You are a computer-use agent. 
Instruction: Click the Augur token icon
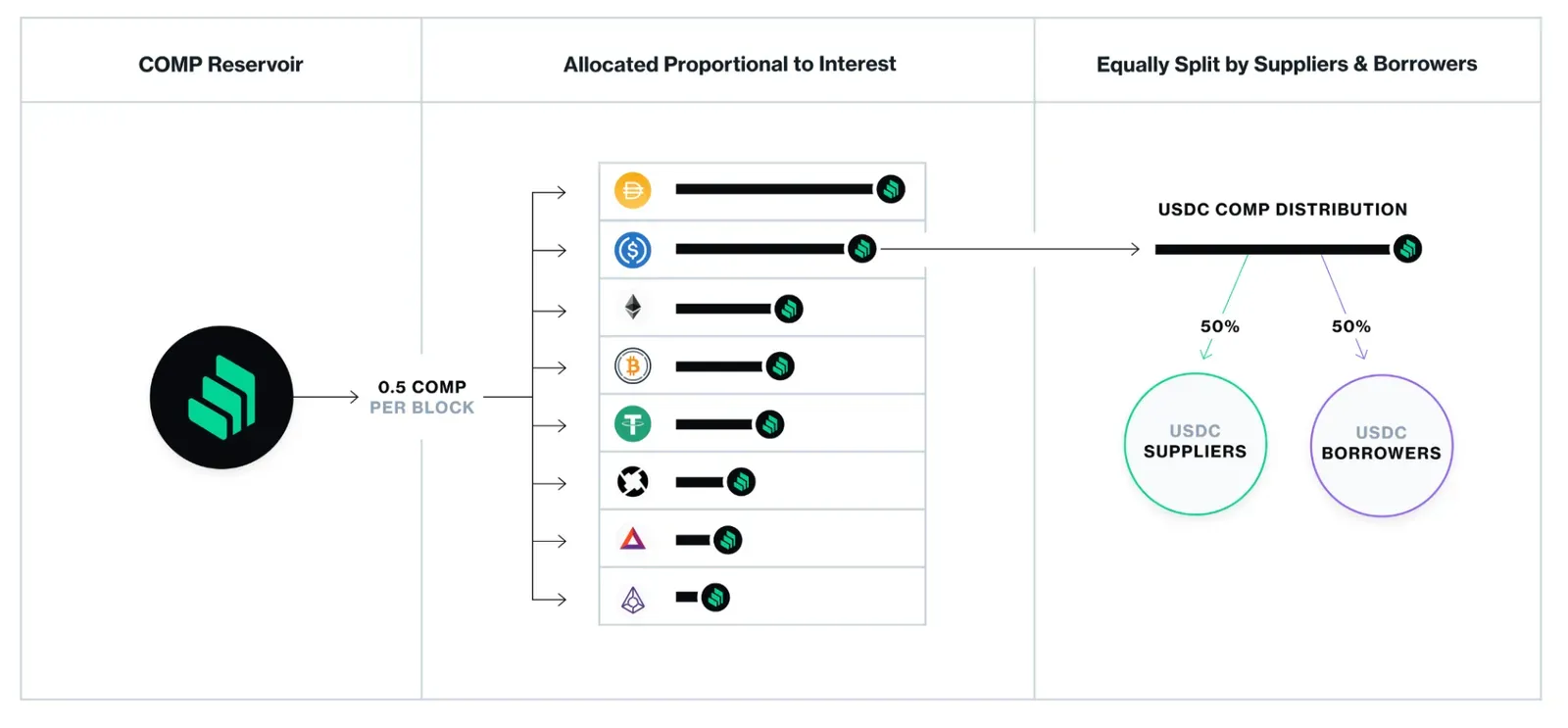click(633, 599)
